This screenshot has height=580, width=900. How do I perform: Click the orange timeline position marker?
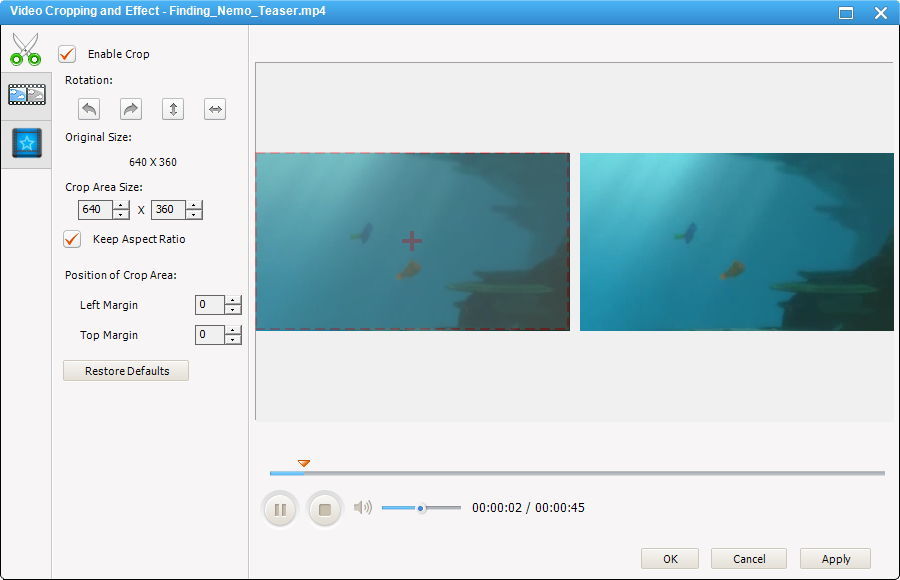302,463
